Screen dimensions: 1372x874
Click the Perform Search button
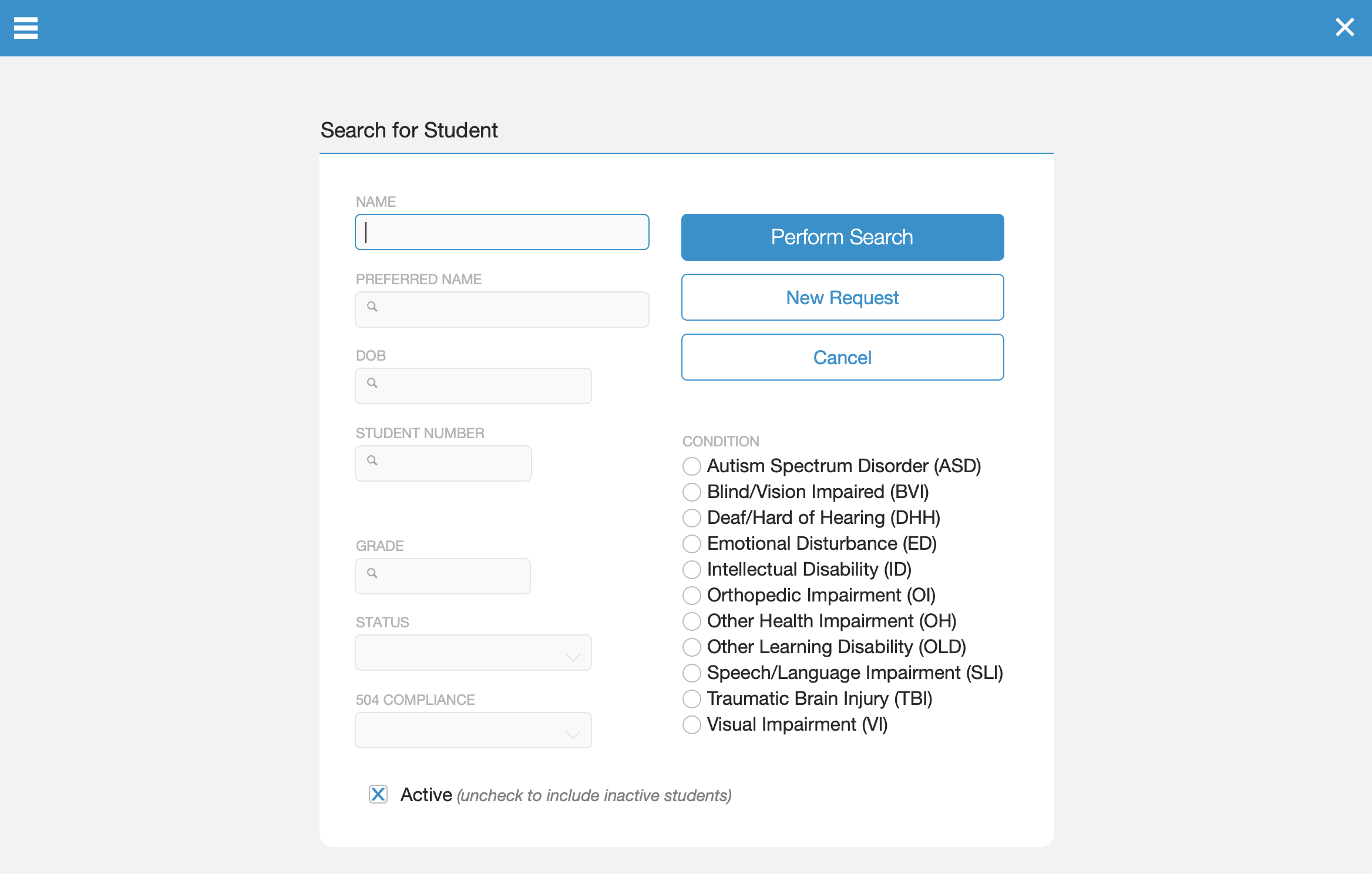tap(843, 237)
